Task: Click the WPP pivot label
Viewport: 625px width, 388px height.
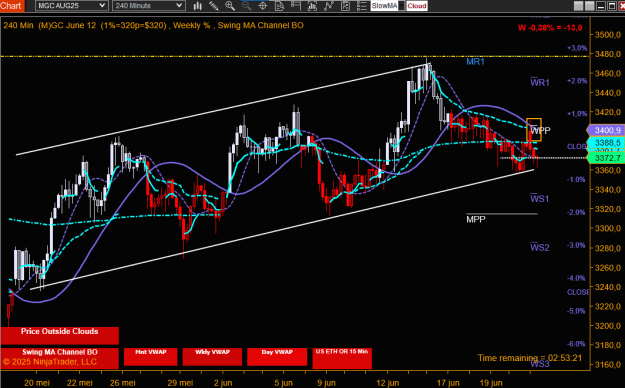Action: (540, 130)
